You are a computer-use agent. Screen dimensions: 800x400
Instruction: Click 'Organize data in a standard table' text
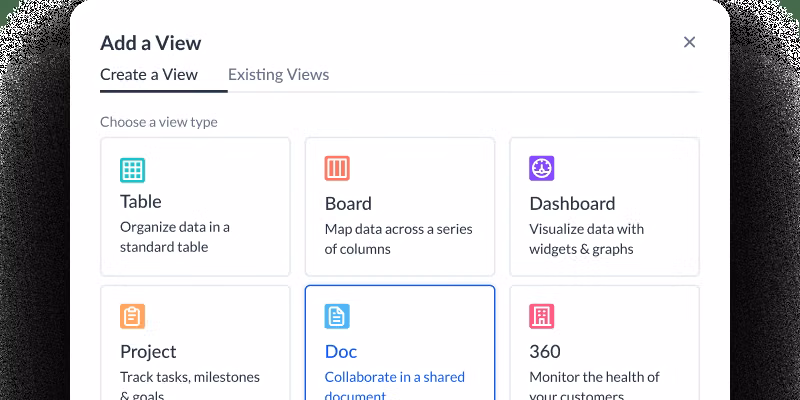(175, 237)
